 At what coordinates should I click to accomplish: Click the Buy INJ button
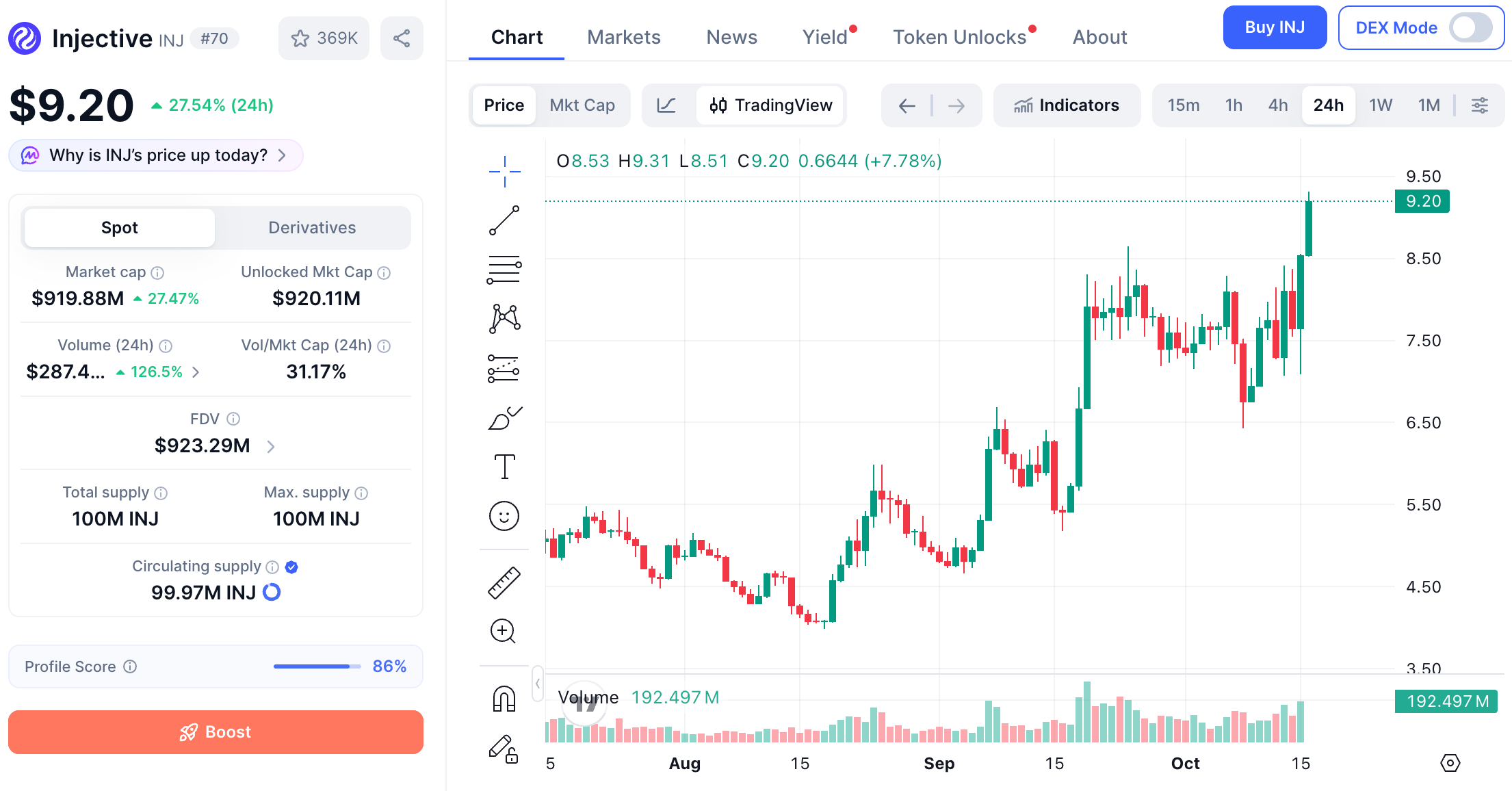point(1275,27)
